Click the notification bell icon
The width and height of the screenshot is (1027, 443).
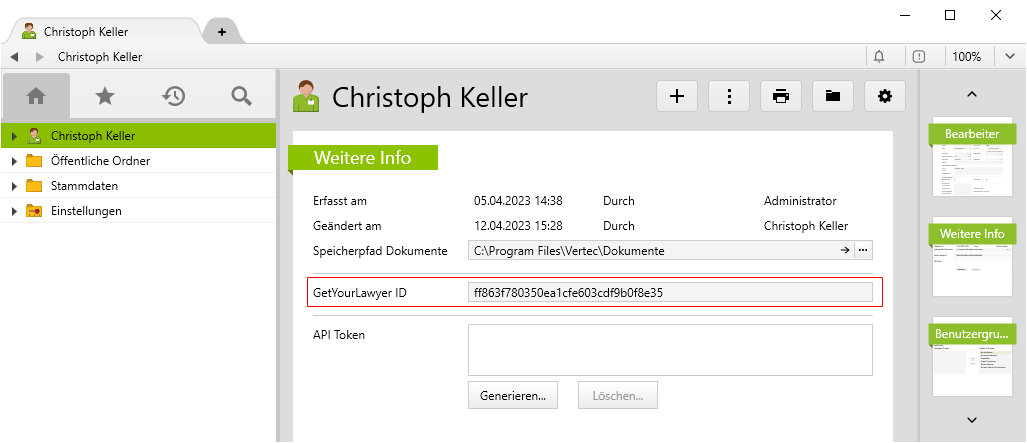tap(880, 57)
